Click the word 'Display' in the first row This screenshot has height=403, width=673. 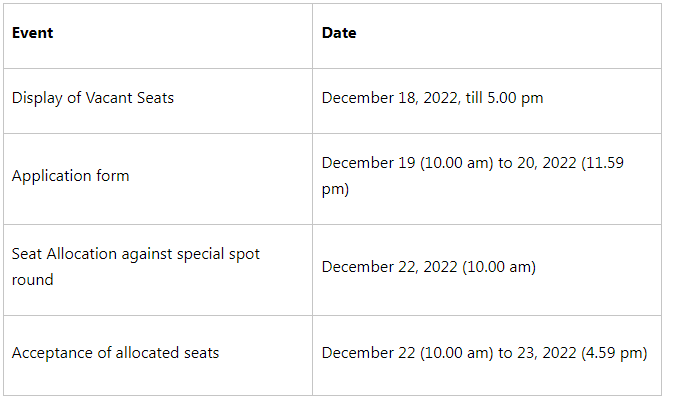(37, 98)
